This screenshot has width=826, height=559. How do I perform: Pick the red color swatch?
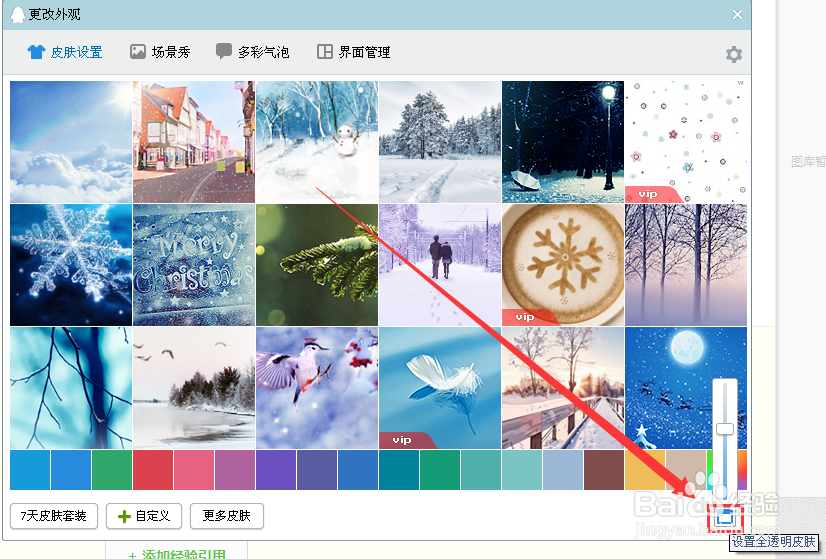click(x=153, y=469)
